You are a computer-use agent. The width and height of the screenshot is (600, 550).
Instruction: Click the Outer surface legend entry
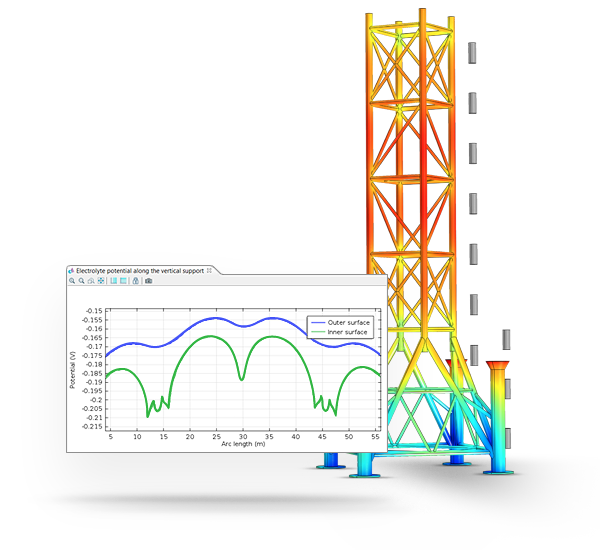click(344, 323)
